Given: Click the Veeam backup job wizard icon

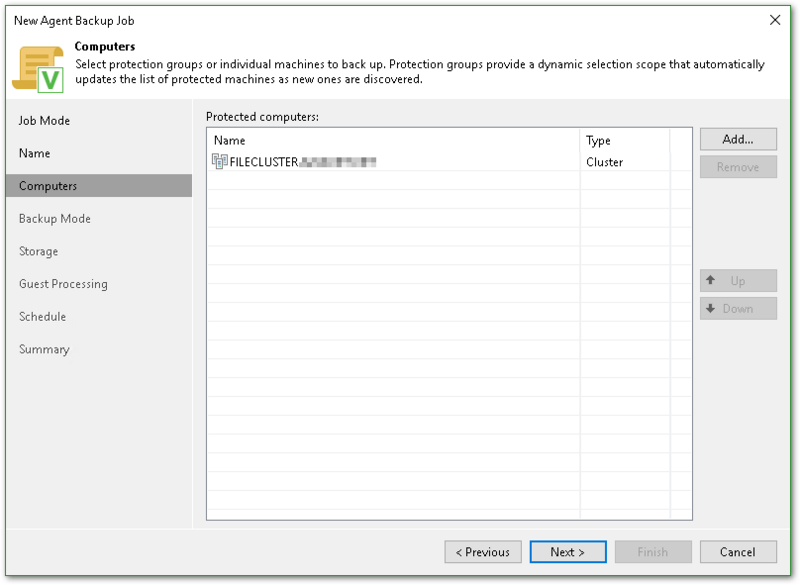Looking at the screenshot, I should (x=37, y=68).
